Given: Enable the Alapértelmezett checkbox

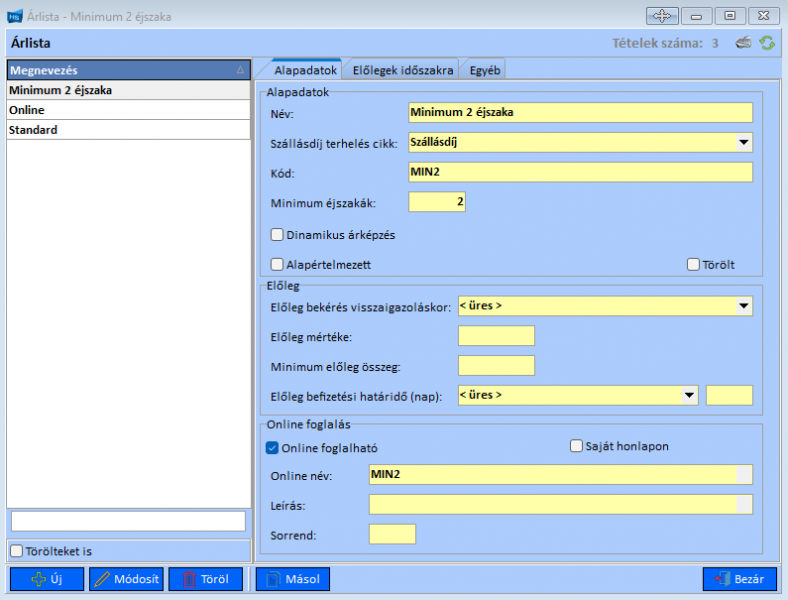Looking at the screenshot, I should [277, 264].
